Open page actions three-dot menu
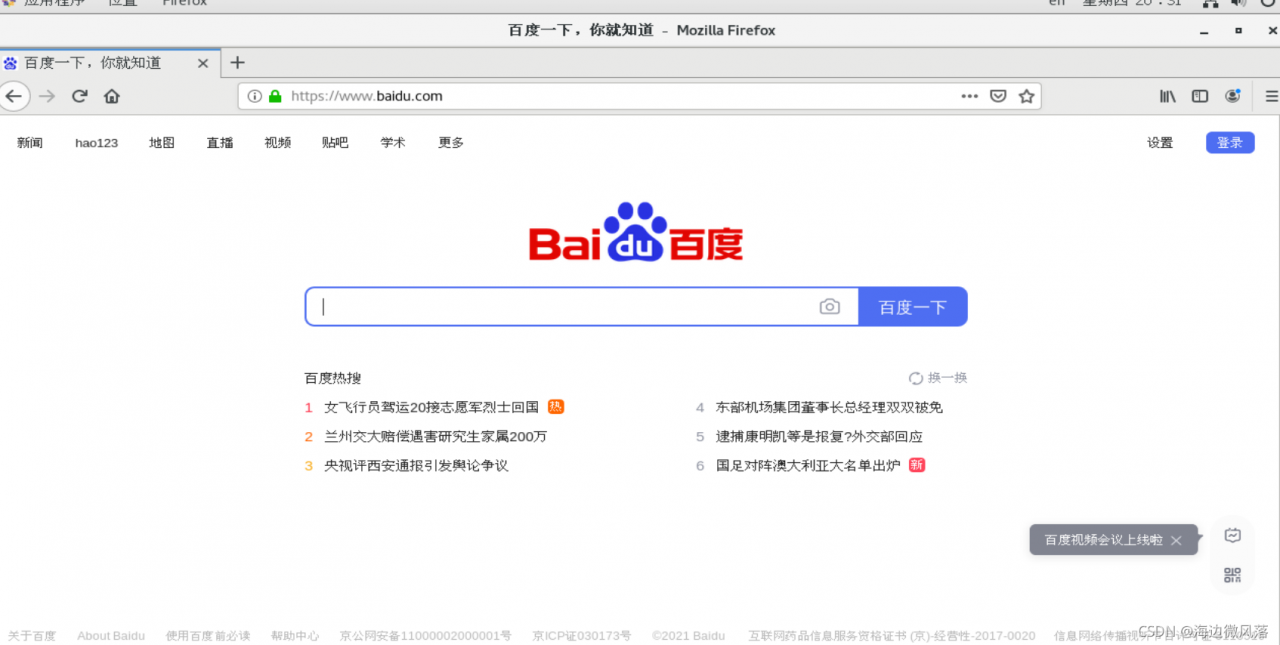The image size is (1280, 645). tap(969, 96)
